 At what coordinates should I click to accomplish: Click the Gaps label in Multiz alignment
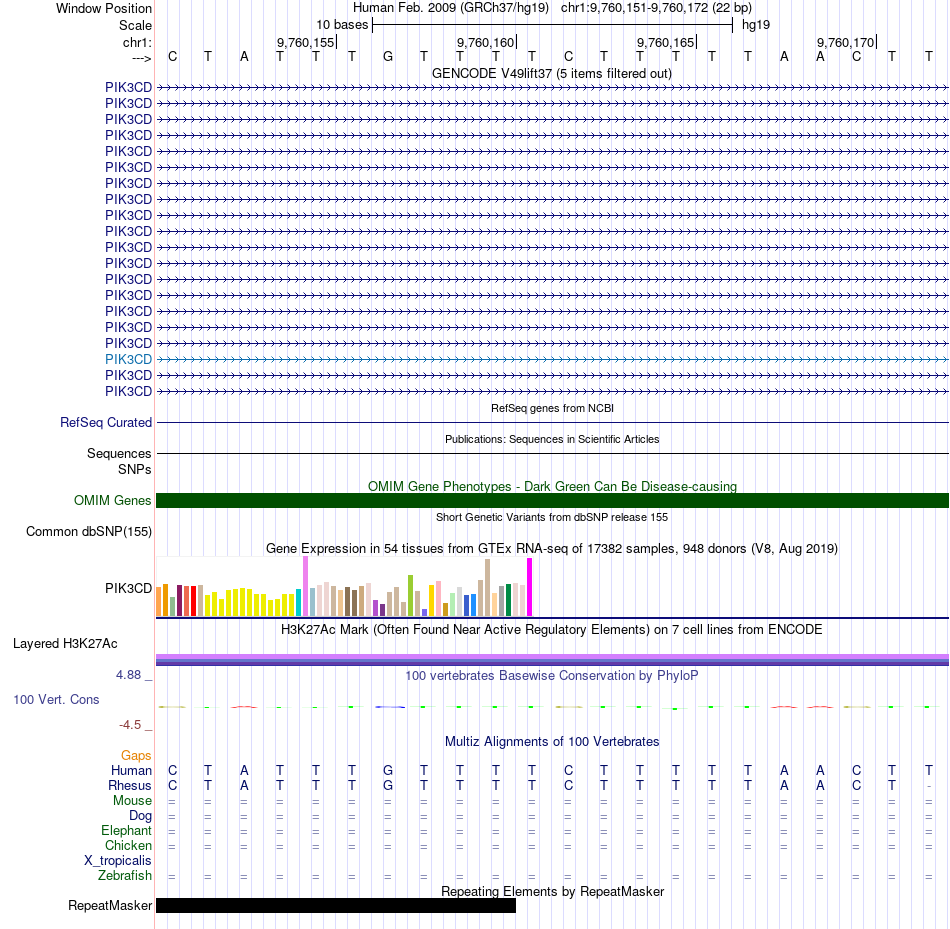coord(136,755)
